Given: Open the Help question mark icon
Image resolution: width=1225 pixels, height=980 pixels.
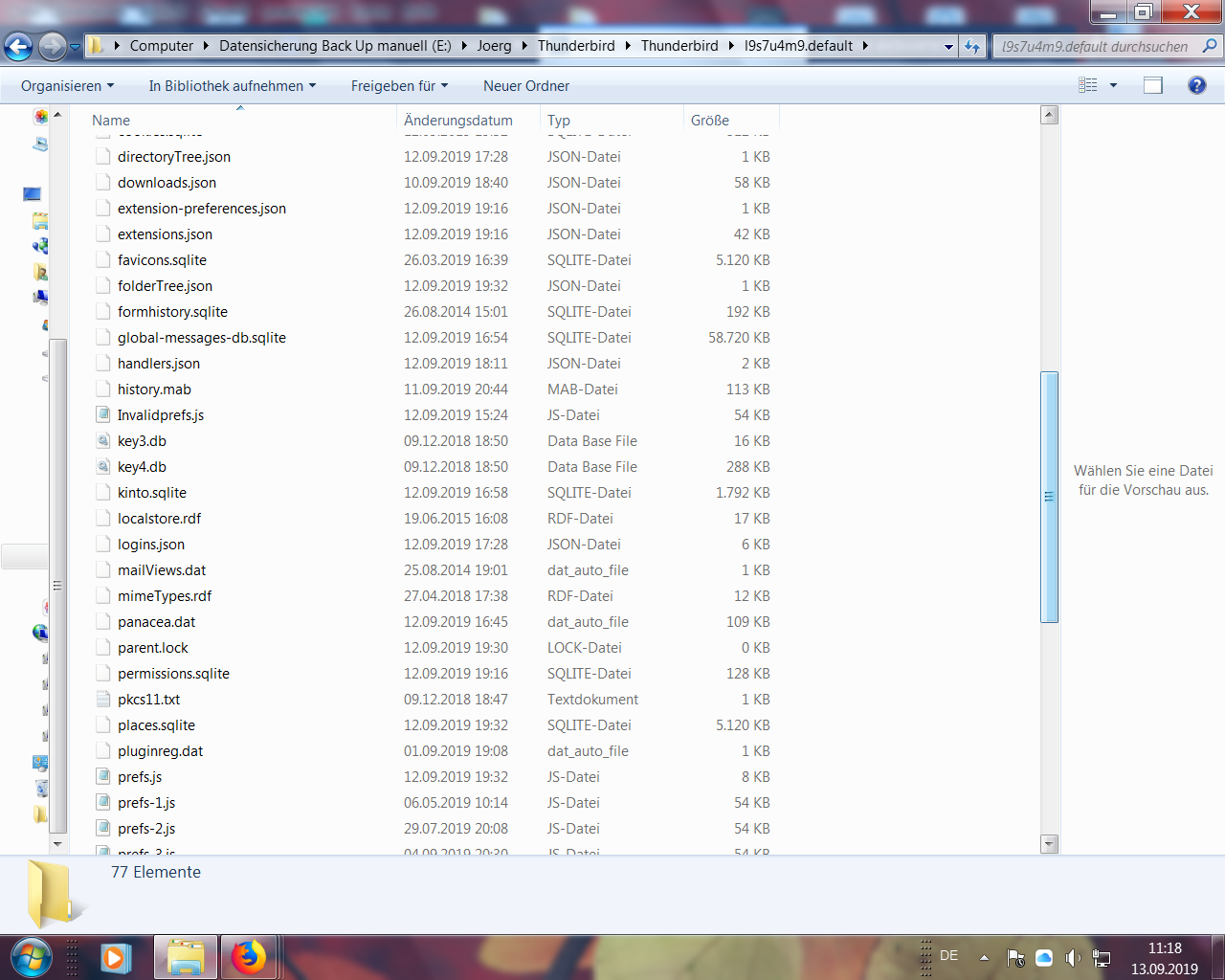Looking at the screenshot, I should click(x=1196, y=85).
